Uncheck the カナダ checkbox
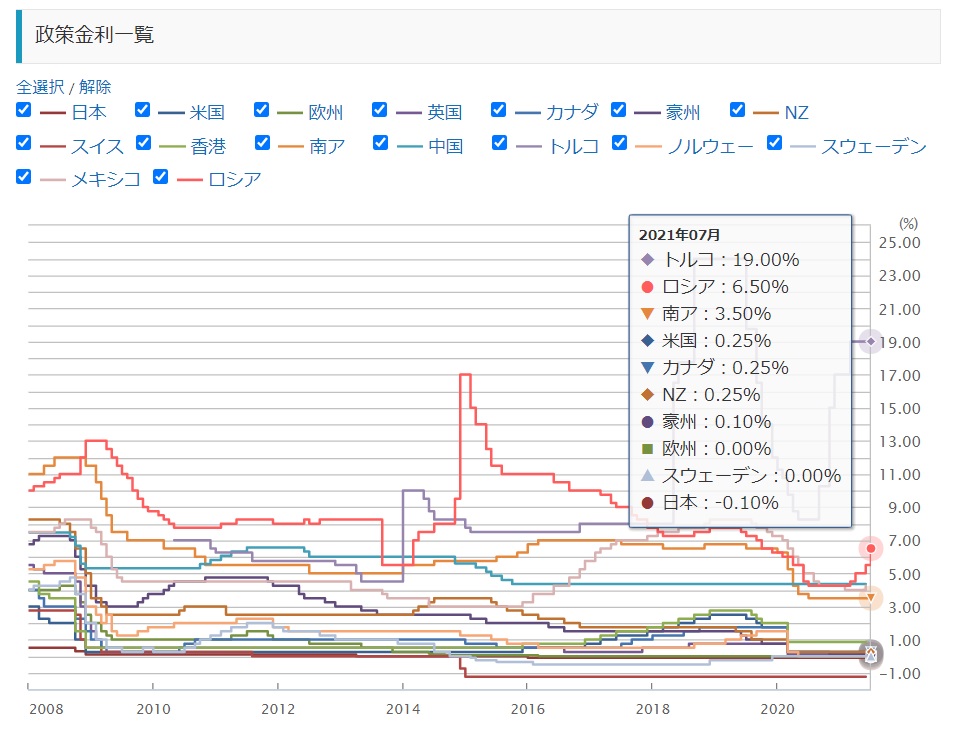Viewport: 953px width, 731px height. (498, 110)
